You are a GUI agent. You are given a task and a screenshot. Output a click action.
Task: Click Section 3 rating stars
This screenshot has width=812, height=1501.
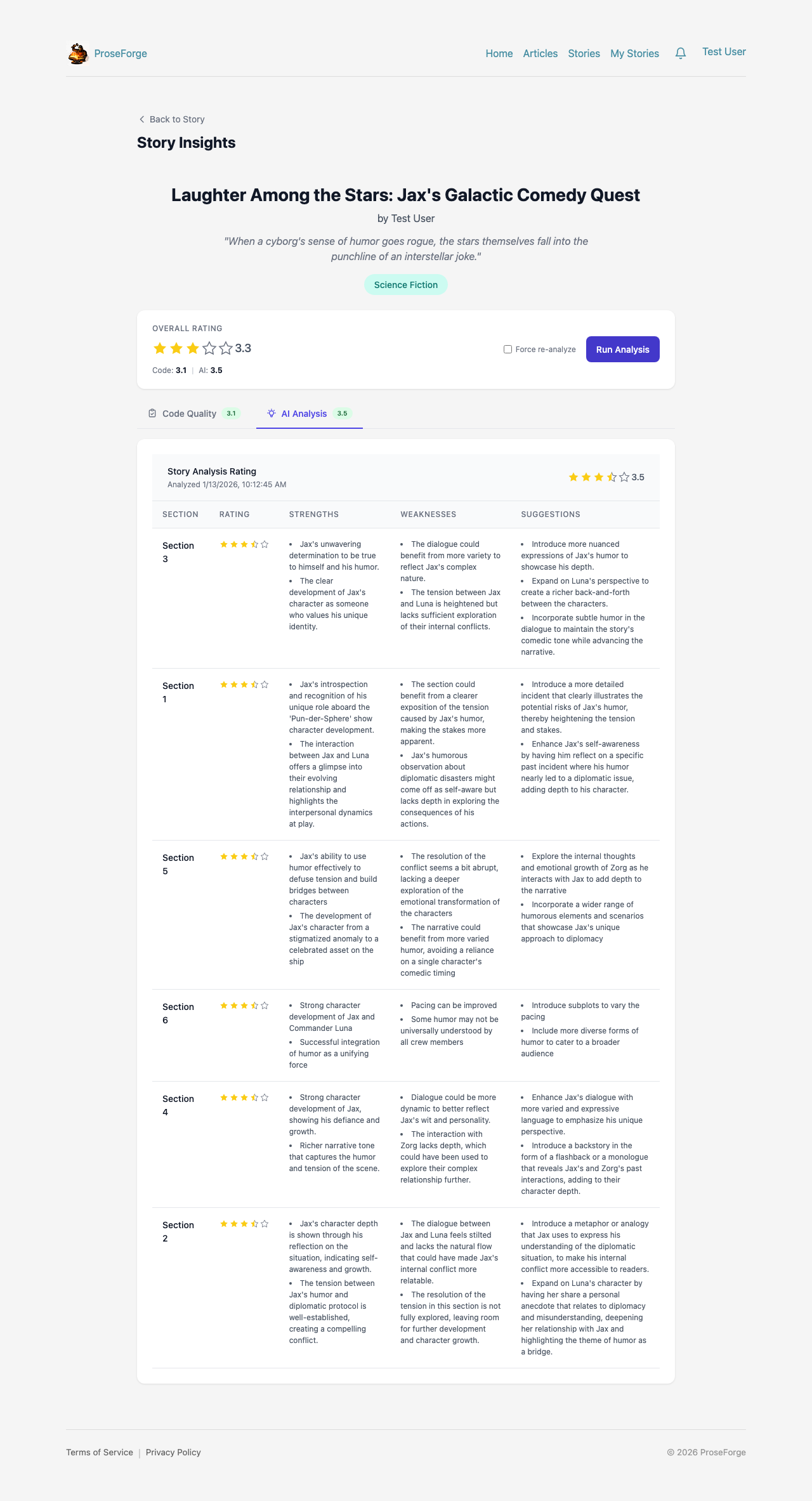coord(244,544)
